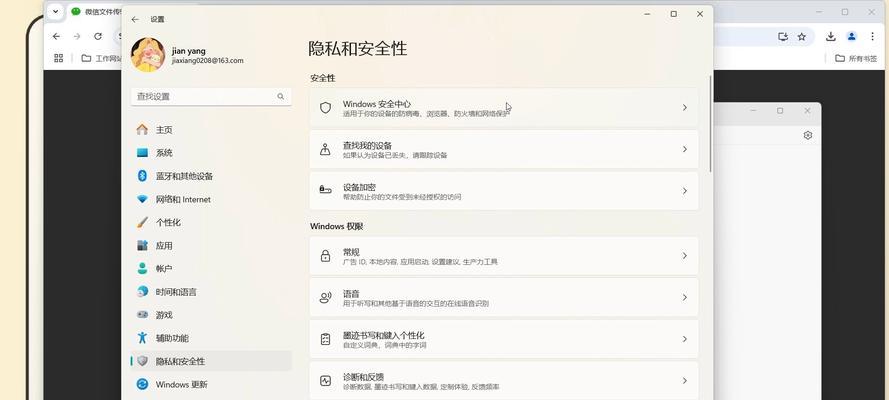Expand chevron on 墨迹书写和键入个性化 row
This screenshot has height=400, width=889.
click(685, 339)
